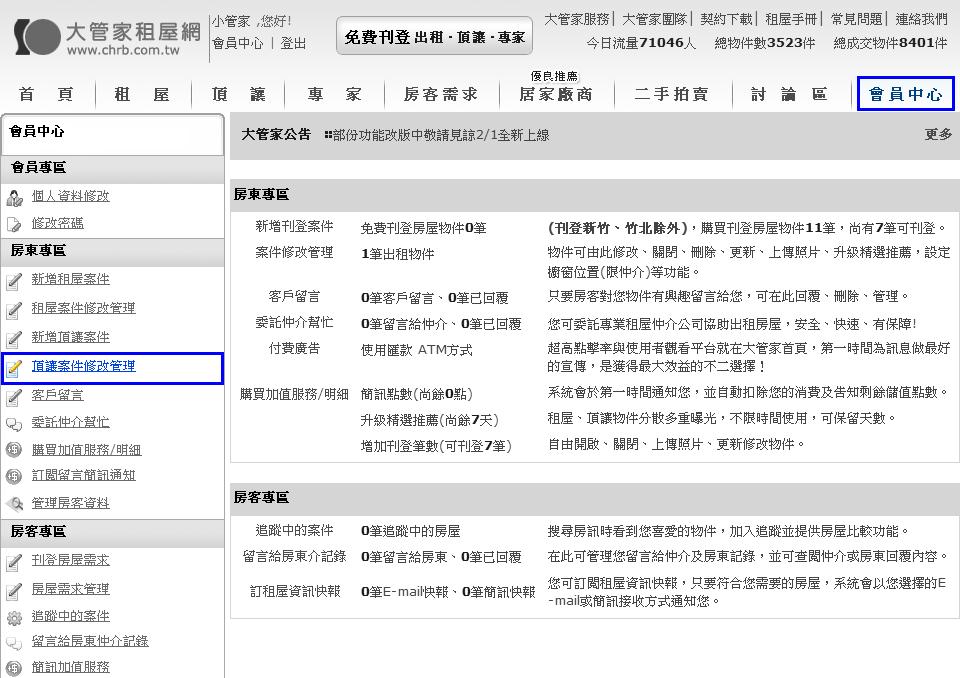This screenshot has width=960, height=678.
Task: Open 客戶留言 in sidebar
Action: pos(58,396)
